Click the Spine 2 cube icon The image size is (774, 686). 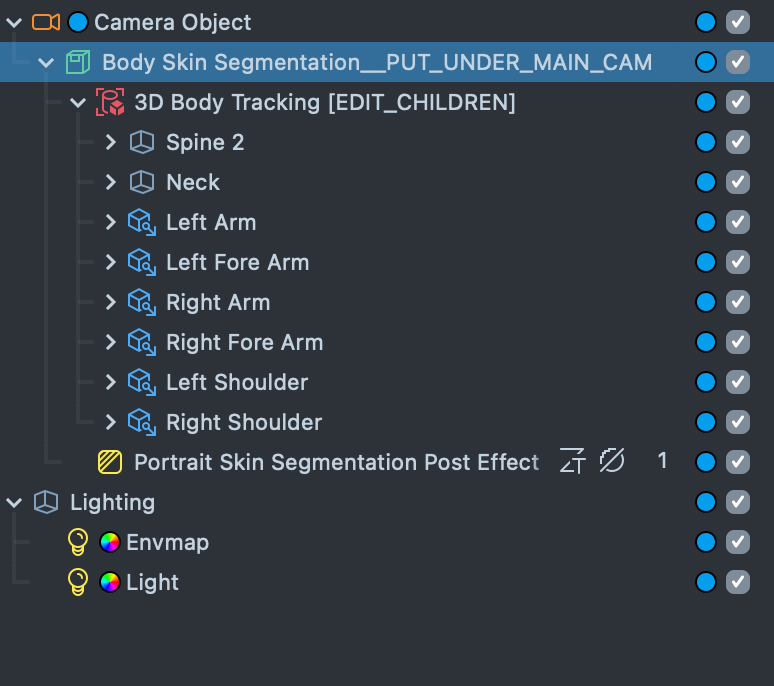click(142, 142)
